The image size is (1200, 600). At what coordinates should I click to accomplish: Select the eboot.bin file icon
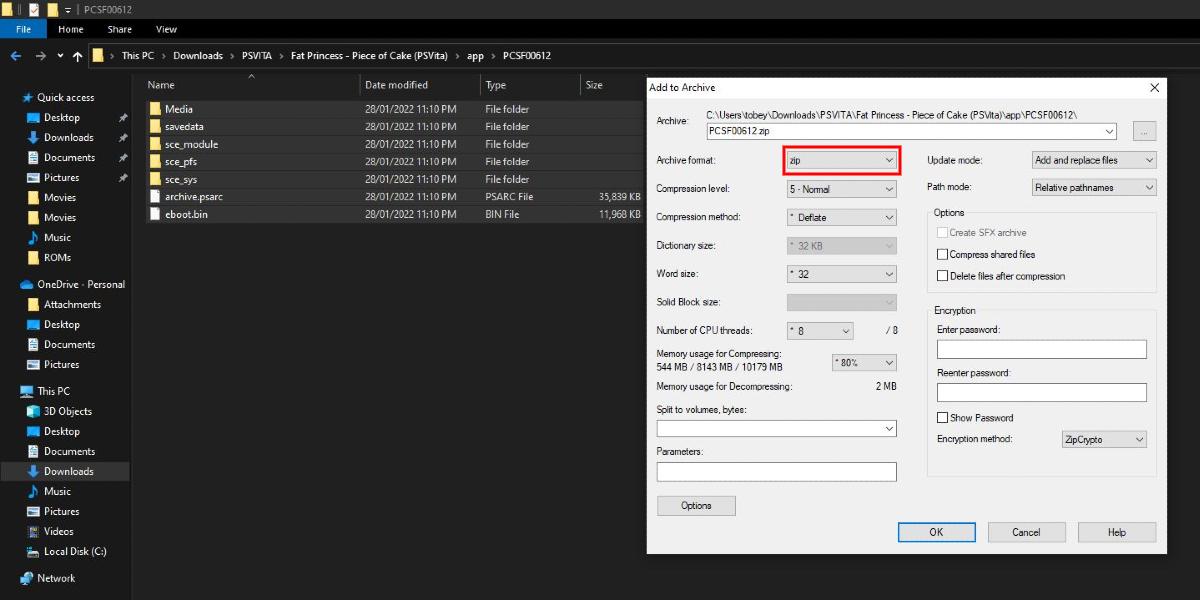point(155,214)
